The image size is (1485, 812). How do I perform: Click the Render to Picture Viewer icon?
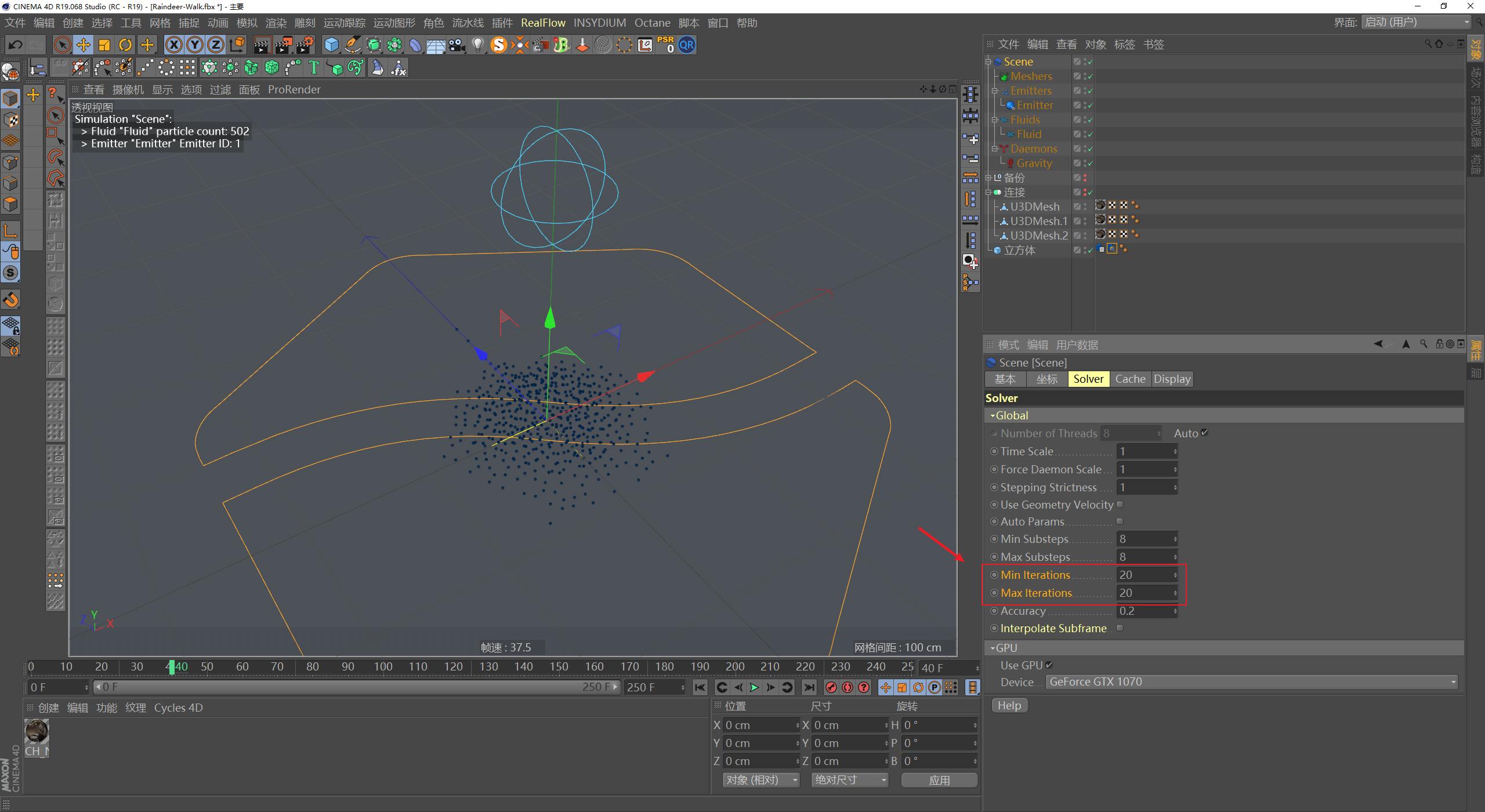click(284, 45)
